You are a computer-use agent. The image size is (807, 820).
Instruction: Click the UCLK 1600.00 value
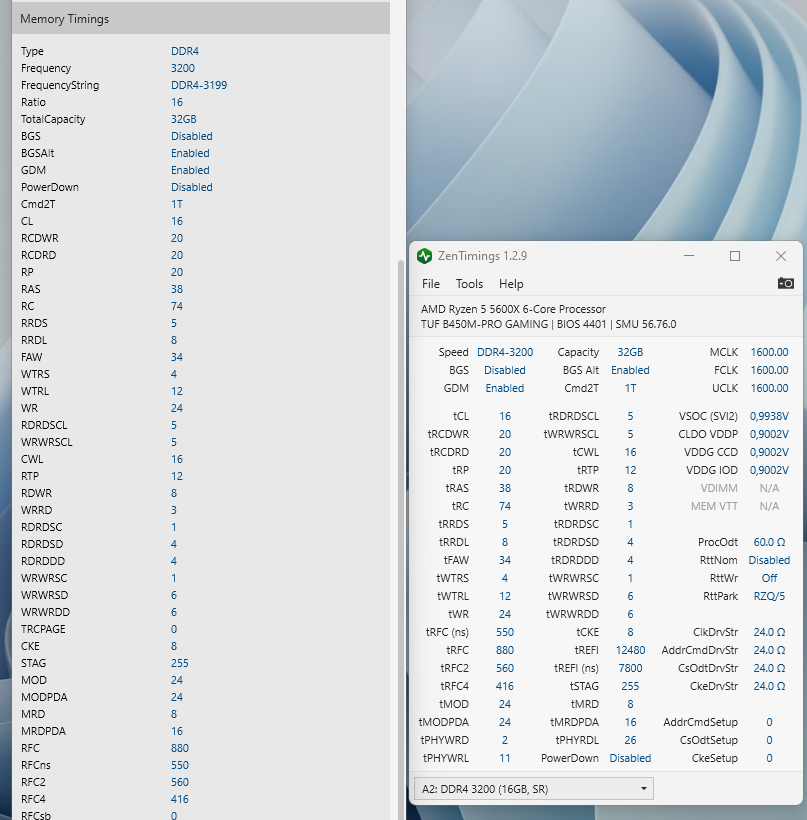(x=769, y=388)
